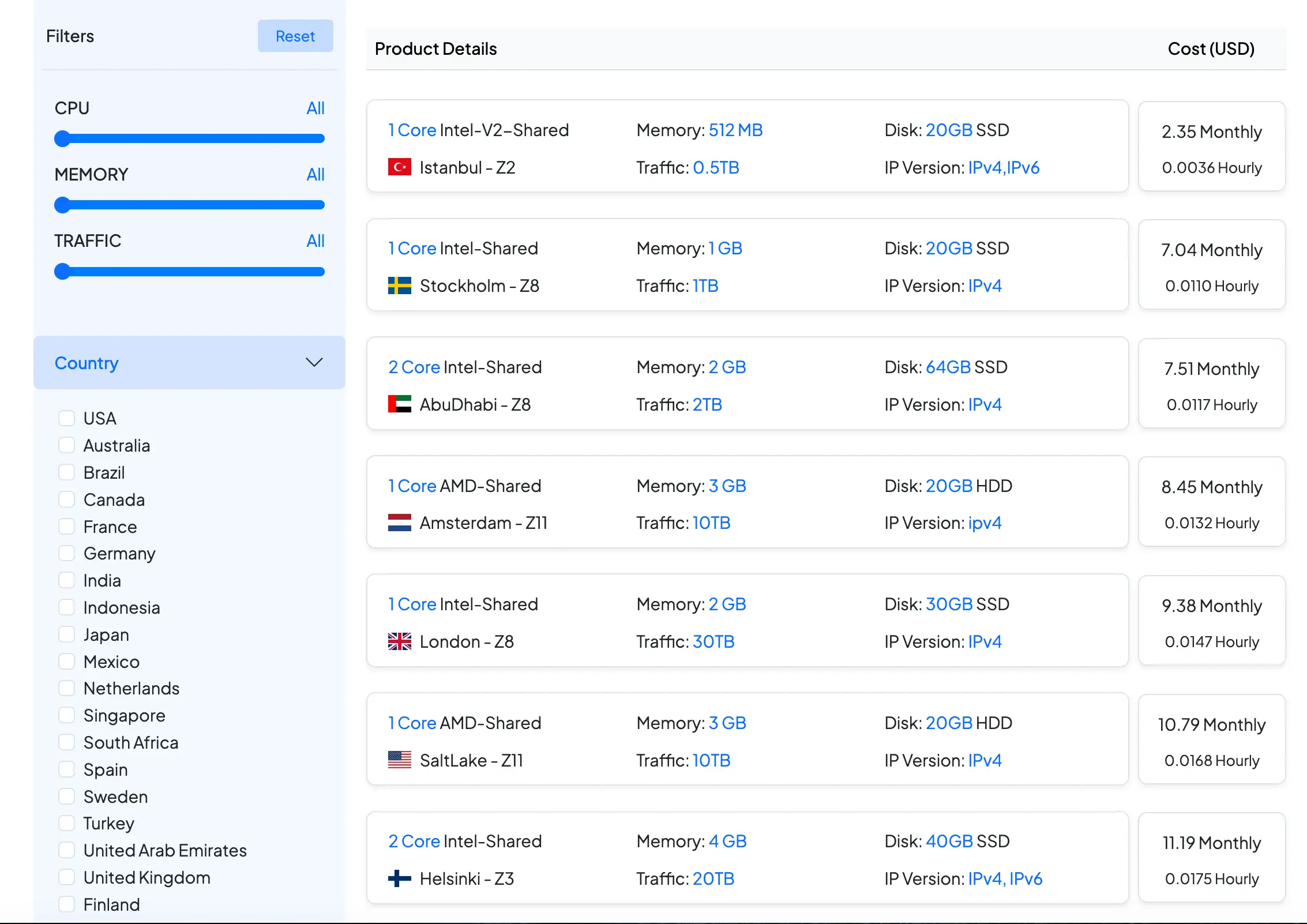The width and height of the screenshot is (1307, 924).
Task: Click the Sweden flag beside Stockholm - Z8
Action: (x=399, y=286)
